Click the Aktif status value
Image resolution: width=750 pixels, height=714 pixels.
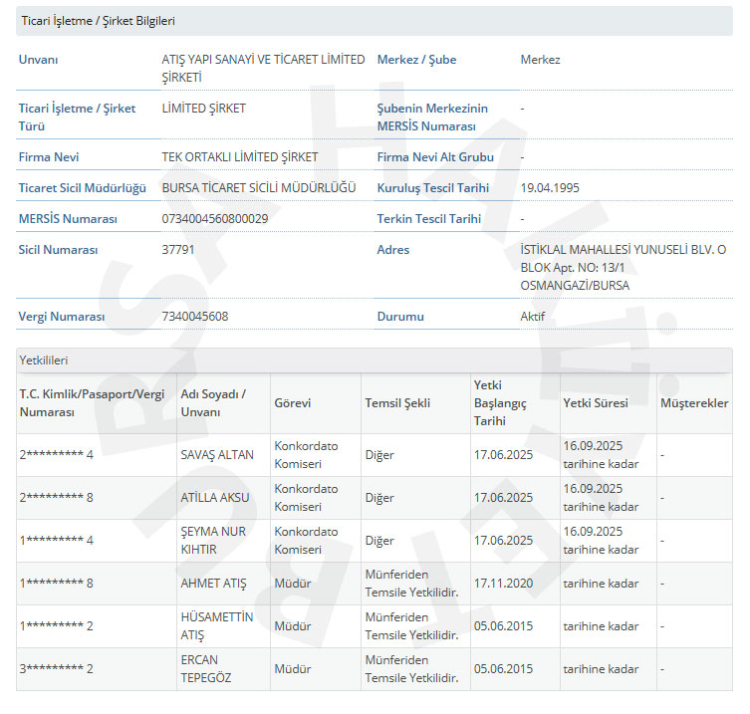click(533, 316)
